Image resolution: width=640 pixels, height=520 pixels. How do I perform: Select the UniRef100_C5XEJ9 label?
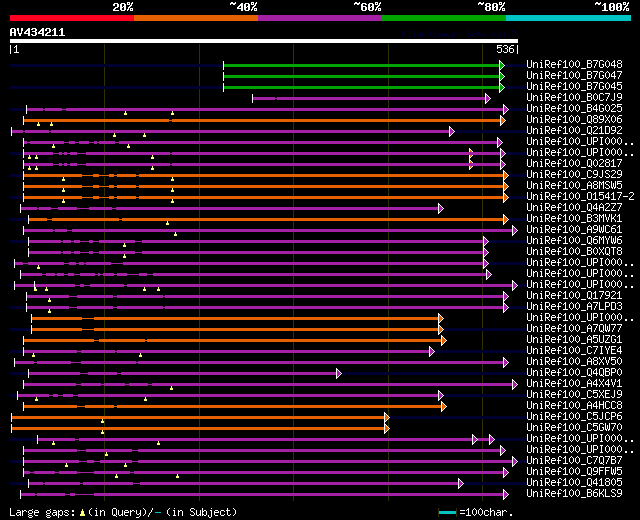tap(574, 395)
